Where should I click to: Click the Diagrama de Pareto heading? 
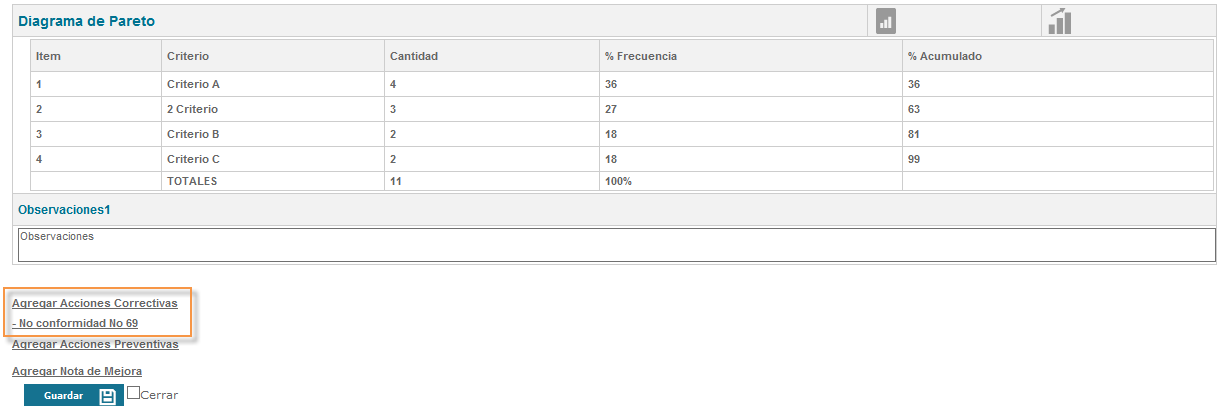click(x=87, y=21)
